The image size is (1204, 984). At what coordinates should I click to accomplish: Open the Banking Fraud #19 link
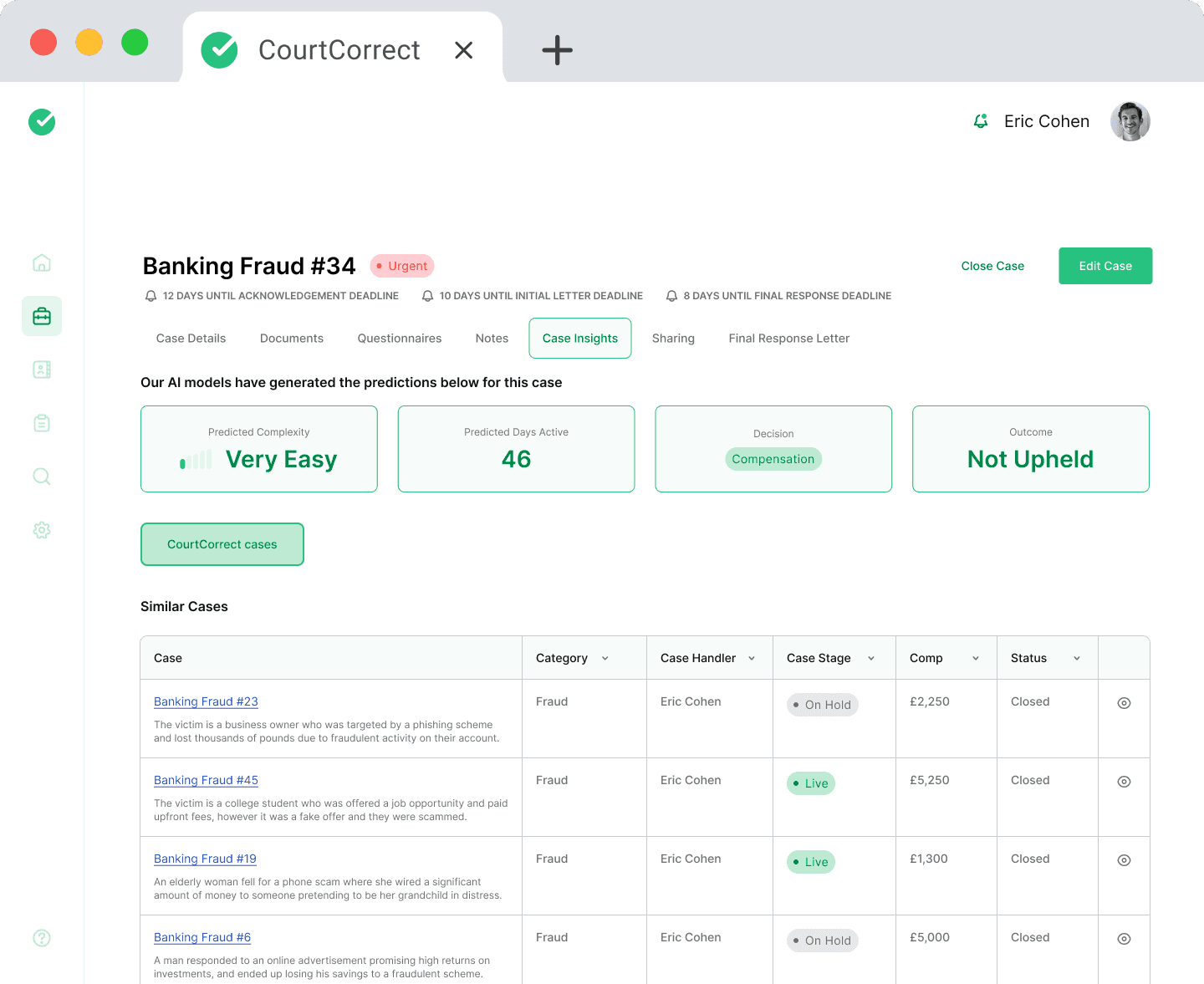(205, 859)
